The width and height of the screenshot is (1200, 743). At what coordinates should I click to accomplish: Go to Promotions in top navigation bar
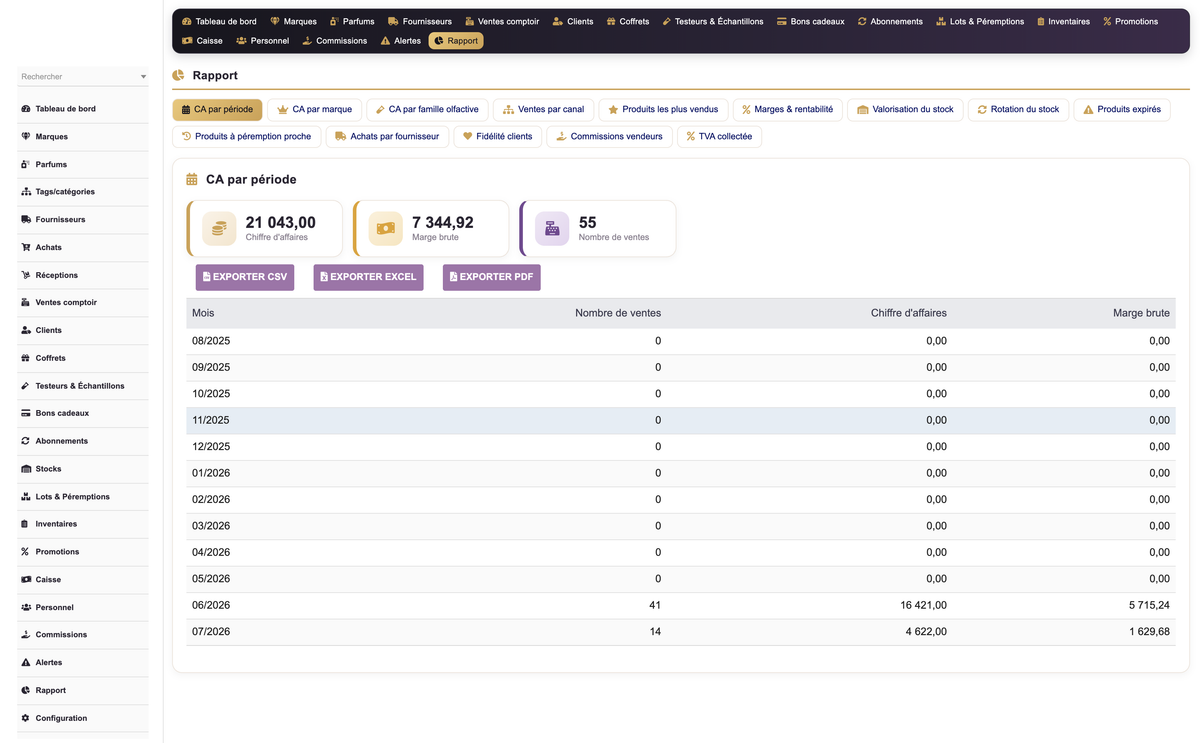1130,21
